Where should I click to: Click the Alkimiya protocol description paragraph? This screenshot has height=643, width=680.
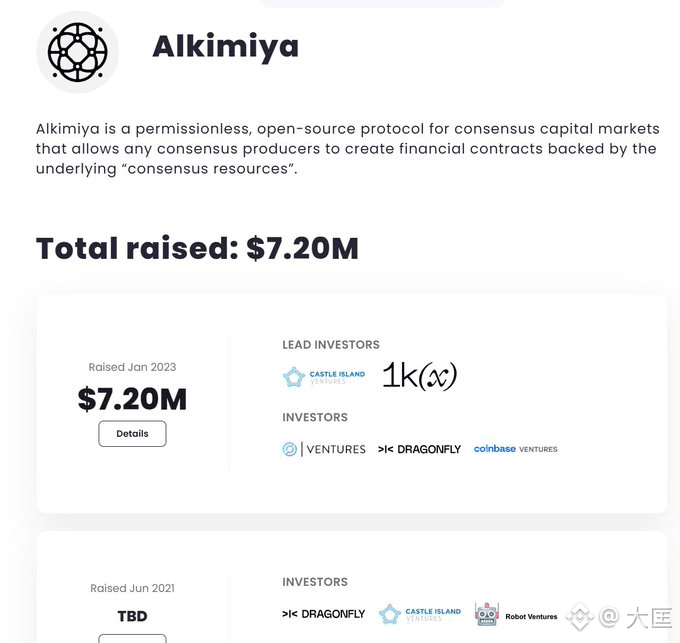tap(348, 149)
